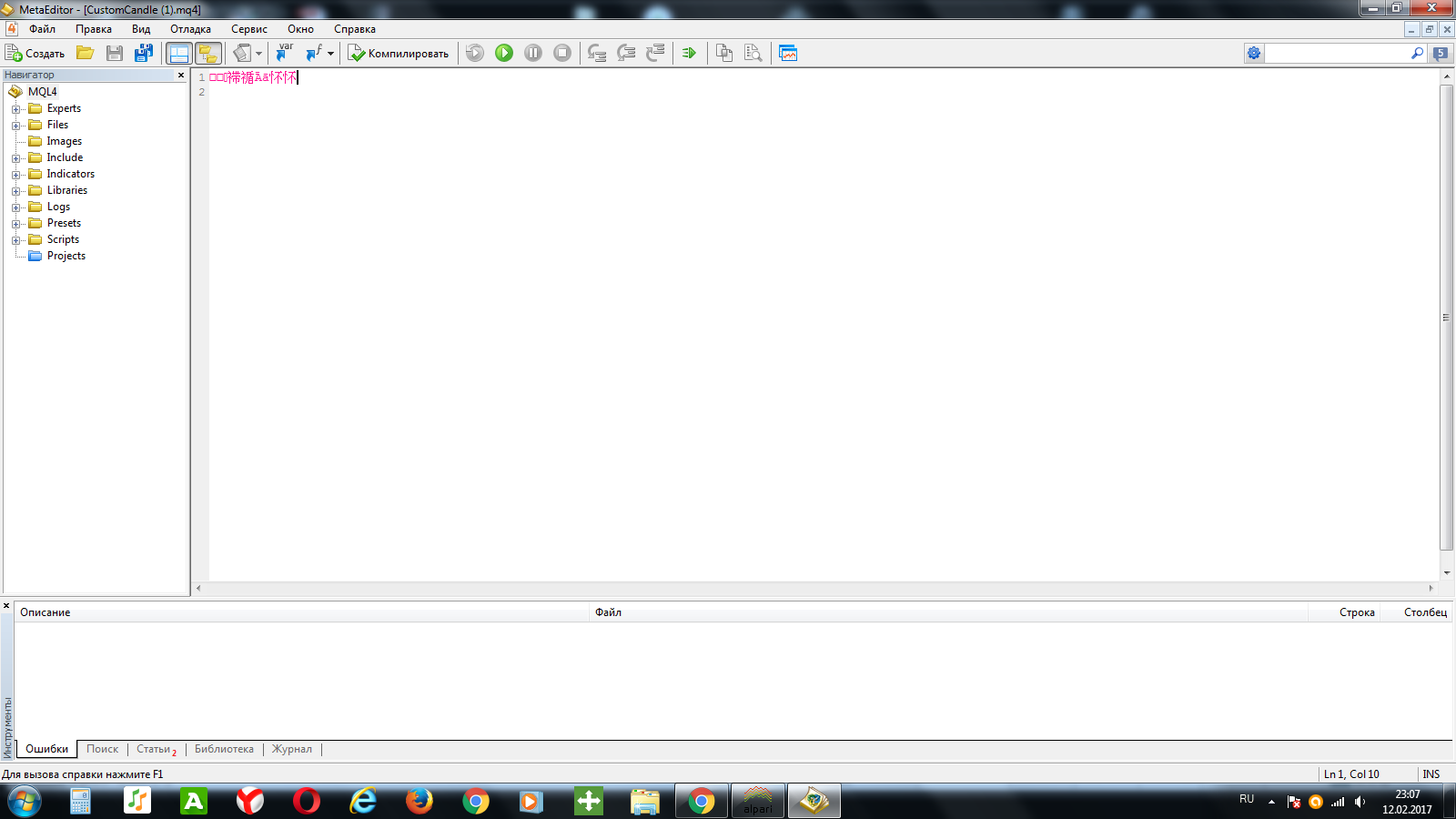The height and width of the screenshot is (819, 1456).
Task: Expand the Indicators folder
Action: 15,175
